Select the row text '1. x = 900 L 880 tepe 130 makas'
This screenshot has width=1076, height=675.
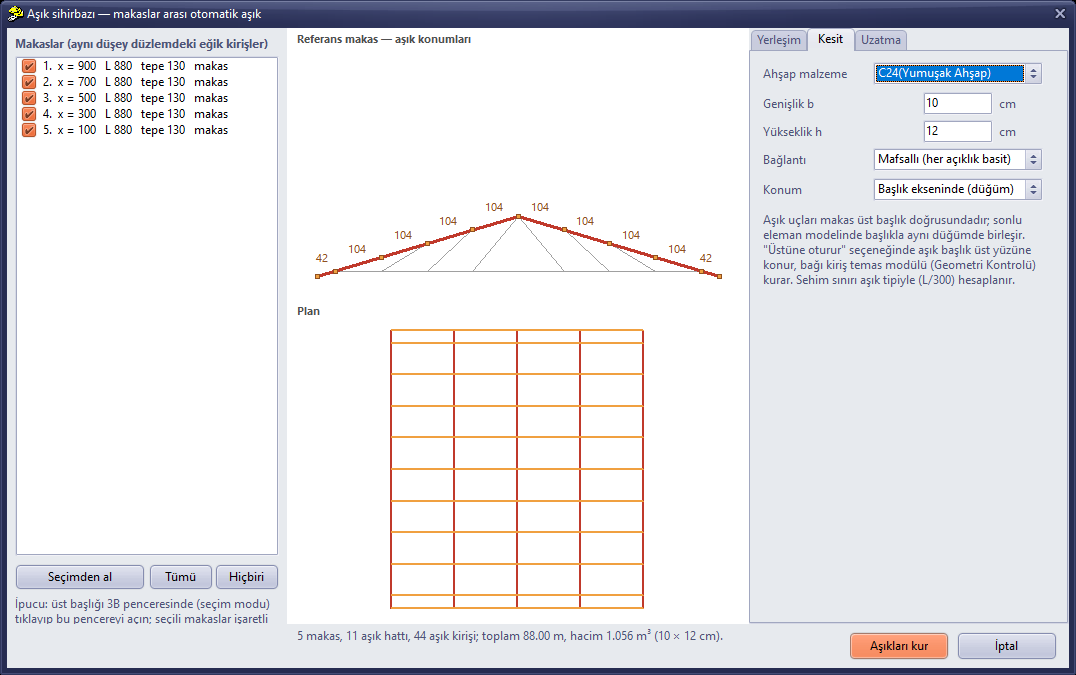click(135, 66)
